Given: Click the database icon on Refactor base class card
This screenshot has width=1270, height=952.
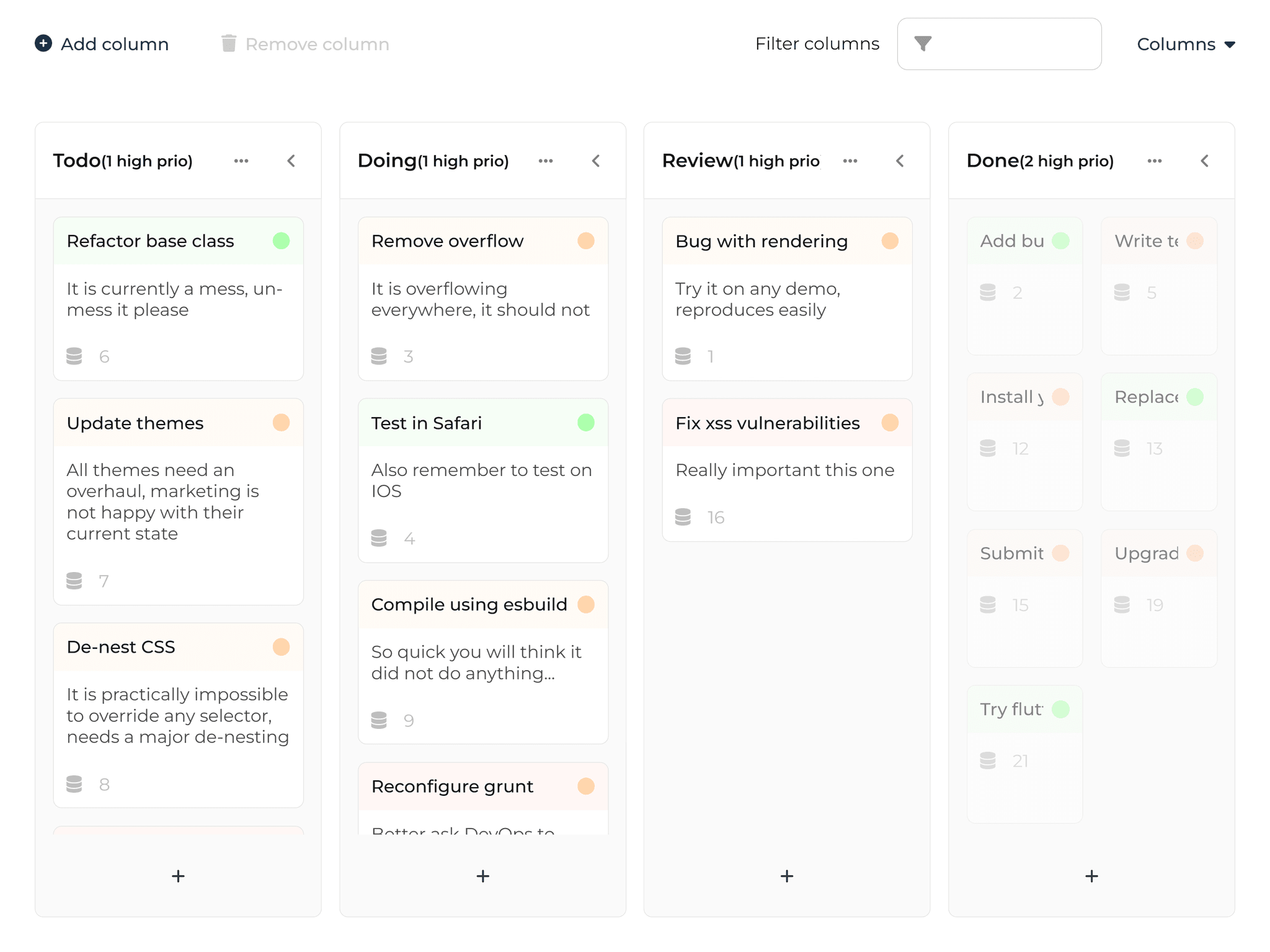Looking at the screenshot, I should pyautogui.click(x=74, y=356).
